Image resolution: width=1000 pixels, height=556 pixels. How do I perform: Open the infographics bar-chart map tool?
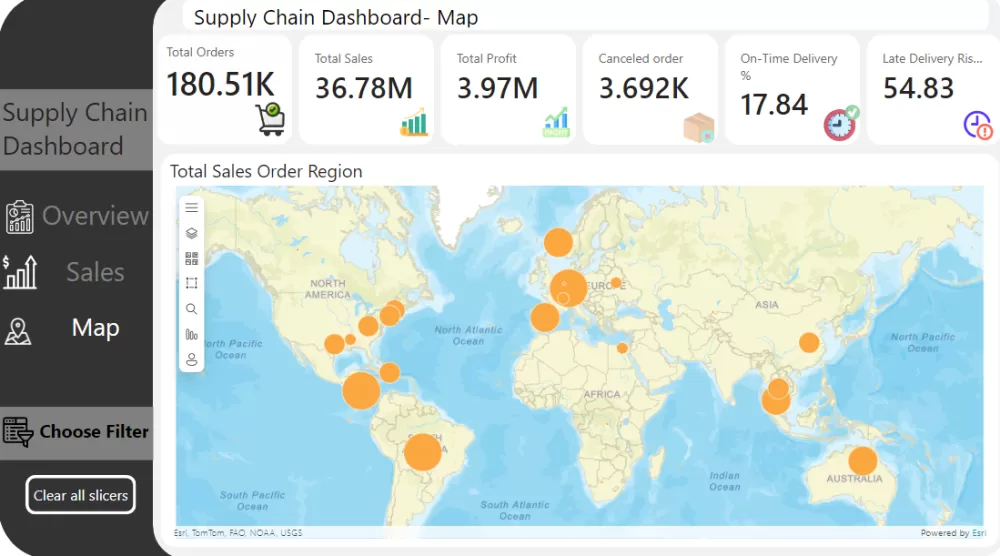click(x=192, y=335)
